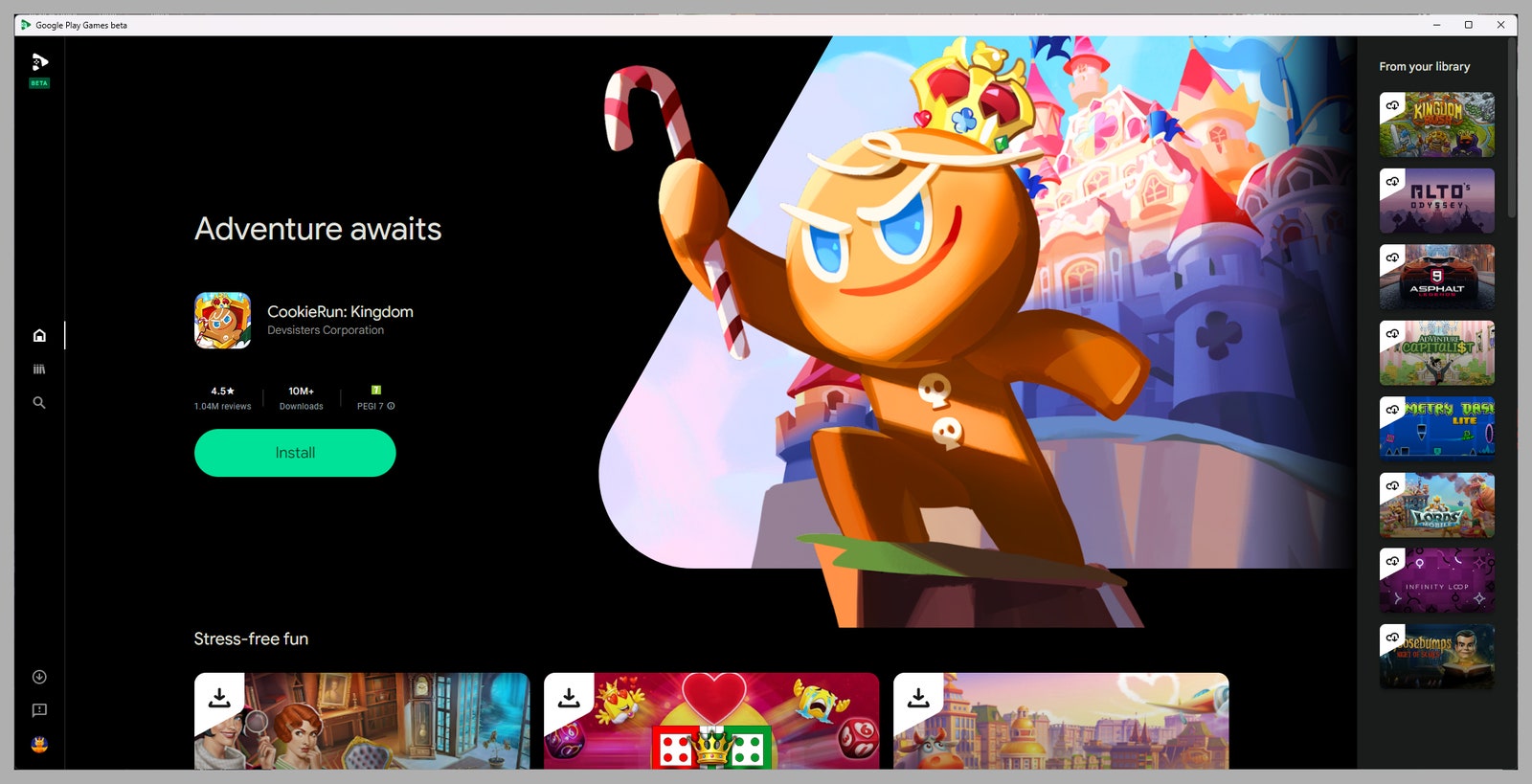Open Adventure Capitalist from your library

point(1436,353)
